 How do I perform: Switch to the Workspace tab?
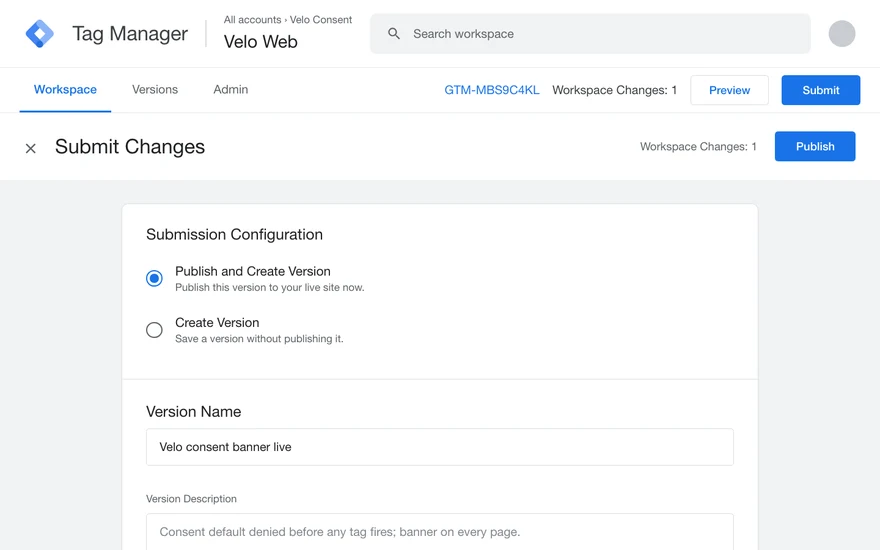click(x=65, y=90)
